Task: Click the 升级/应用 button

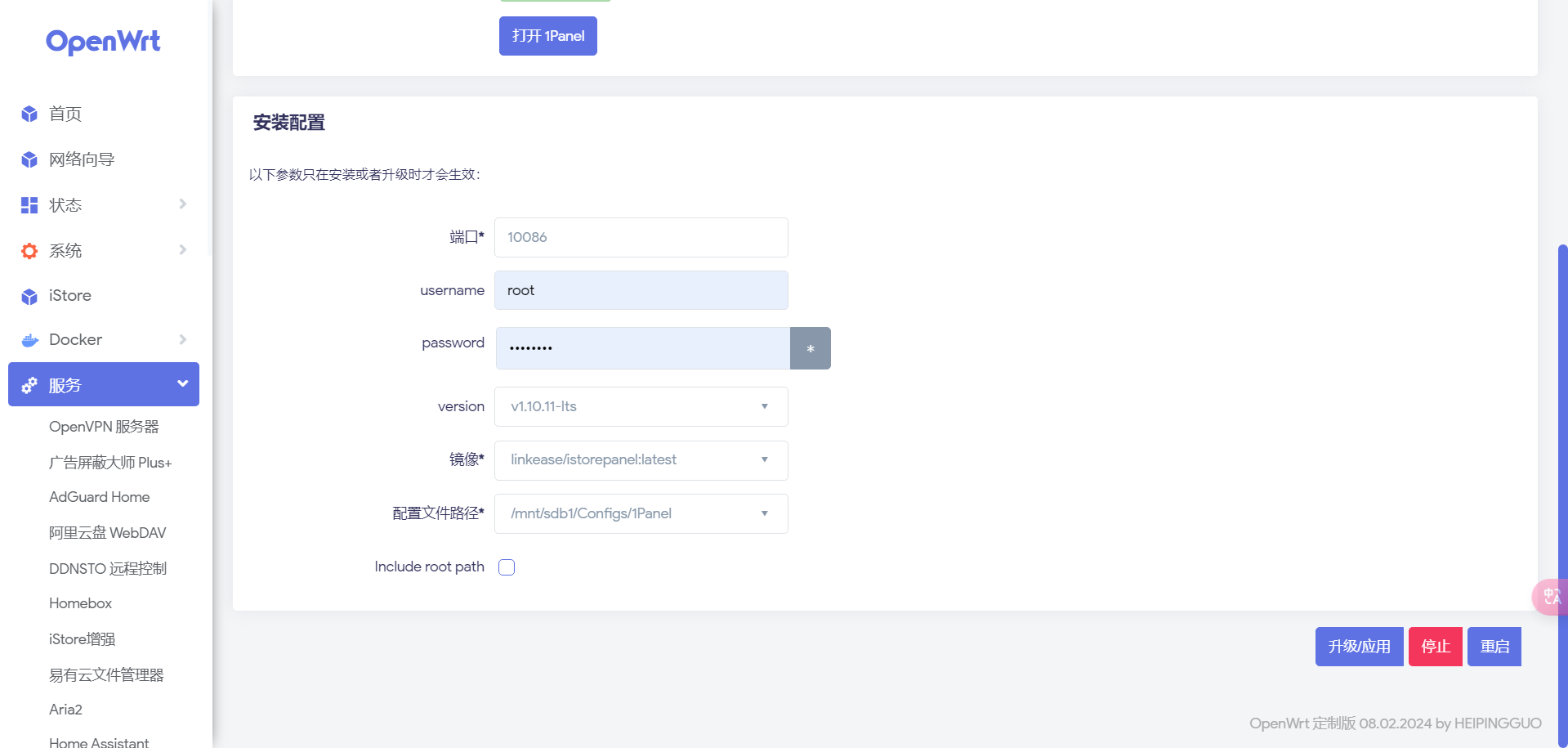Action: tap(1360, 647)
